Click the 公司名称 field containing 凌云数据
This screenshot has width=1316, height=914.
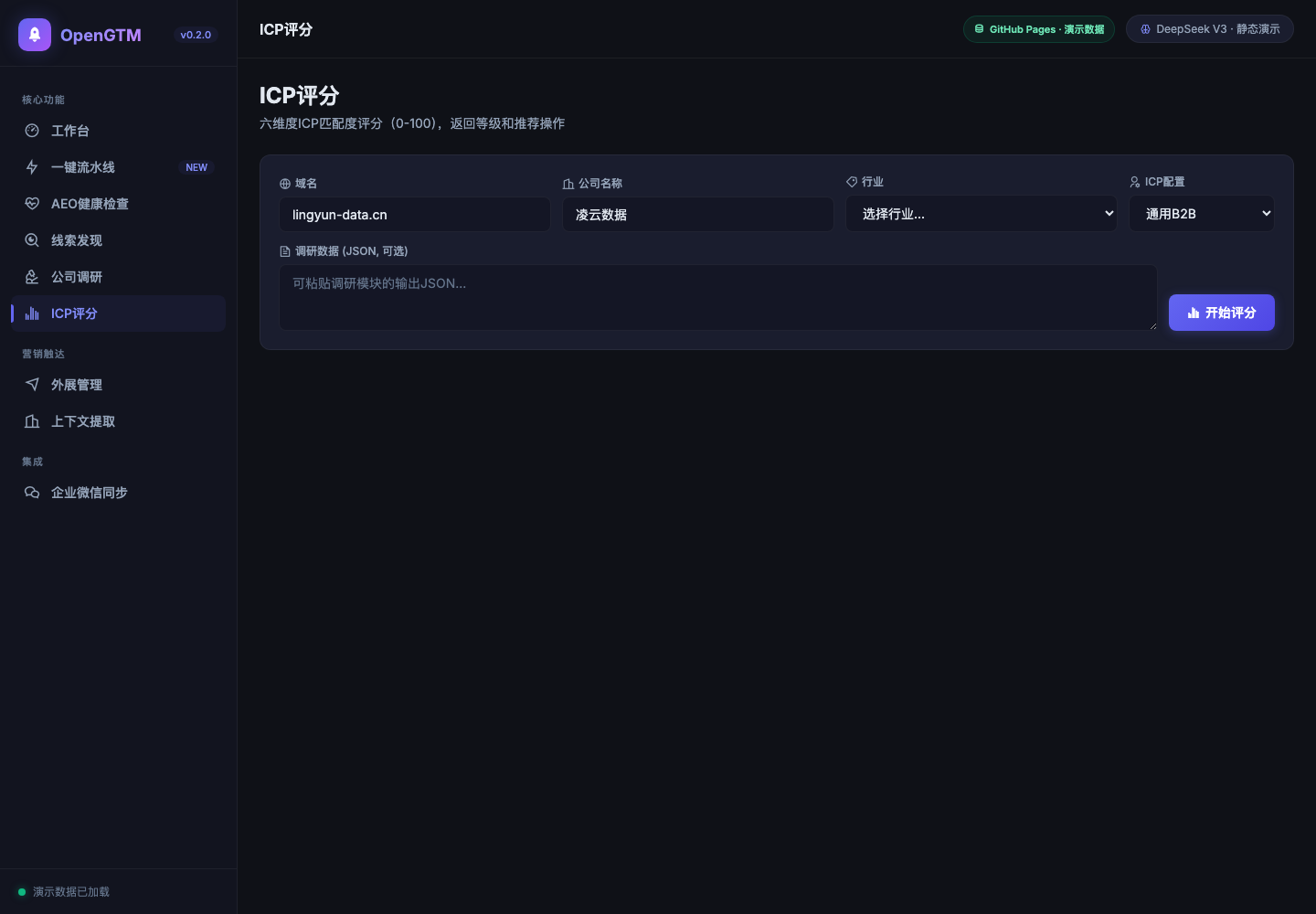[x=698, y=215]
